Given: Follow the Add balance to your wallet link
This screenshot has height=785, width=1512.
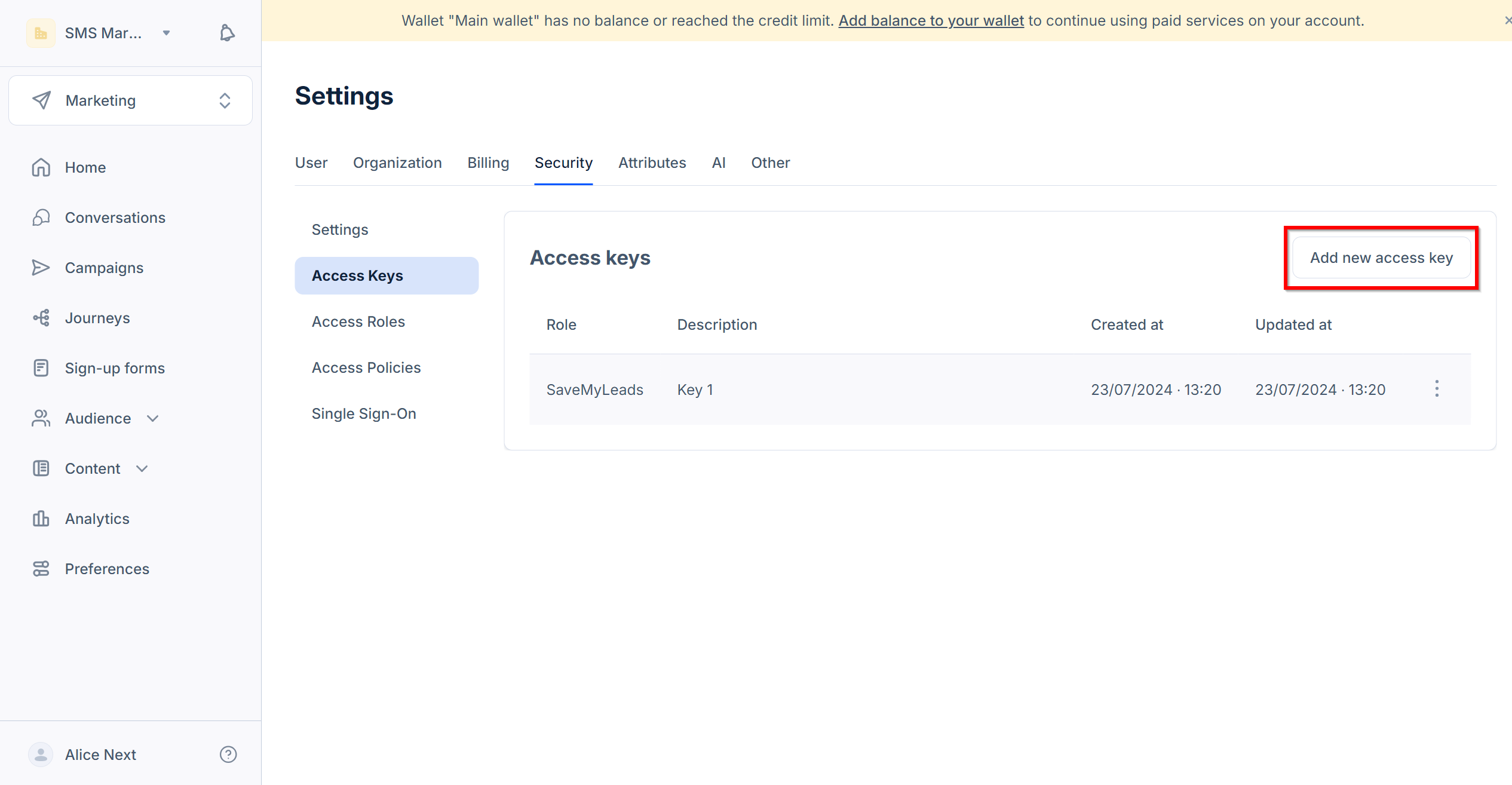Looking at the screenshot, I should coord(931,21).
